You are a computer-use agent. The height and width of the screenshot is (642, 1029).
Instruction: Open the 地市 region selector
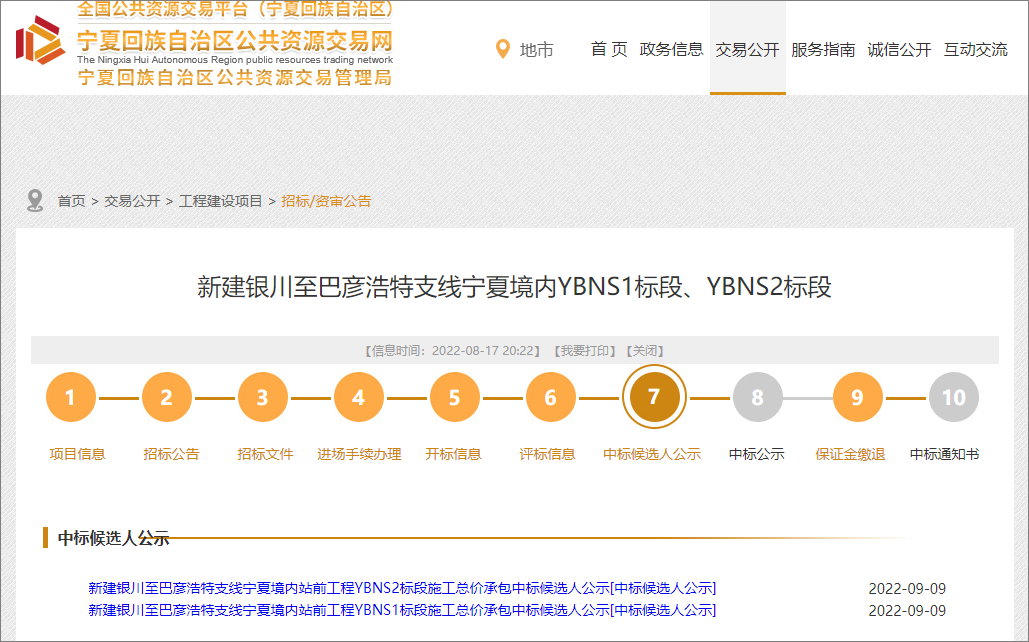[536, 50]
